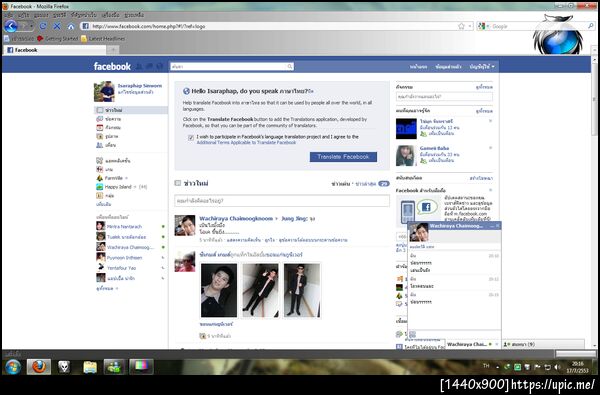Click Action Center flag icon in tray

(537, 367)
